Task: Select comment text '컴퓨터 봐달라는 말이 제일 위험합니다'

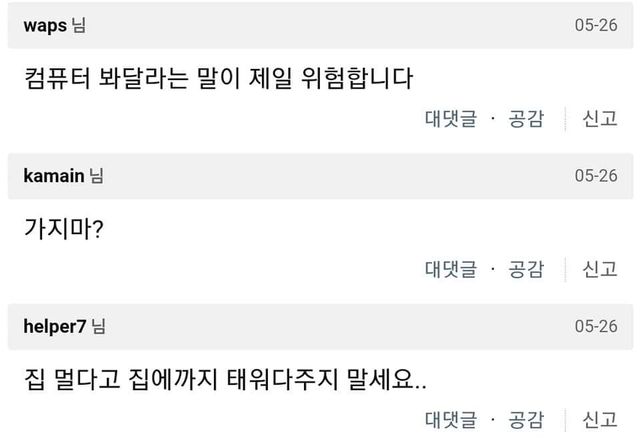Action: point(217,77)
